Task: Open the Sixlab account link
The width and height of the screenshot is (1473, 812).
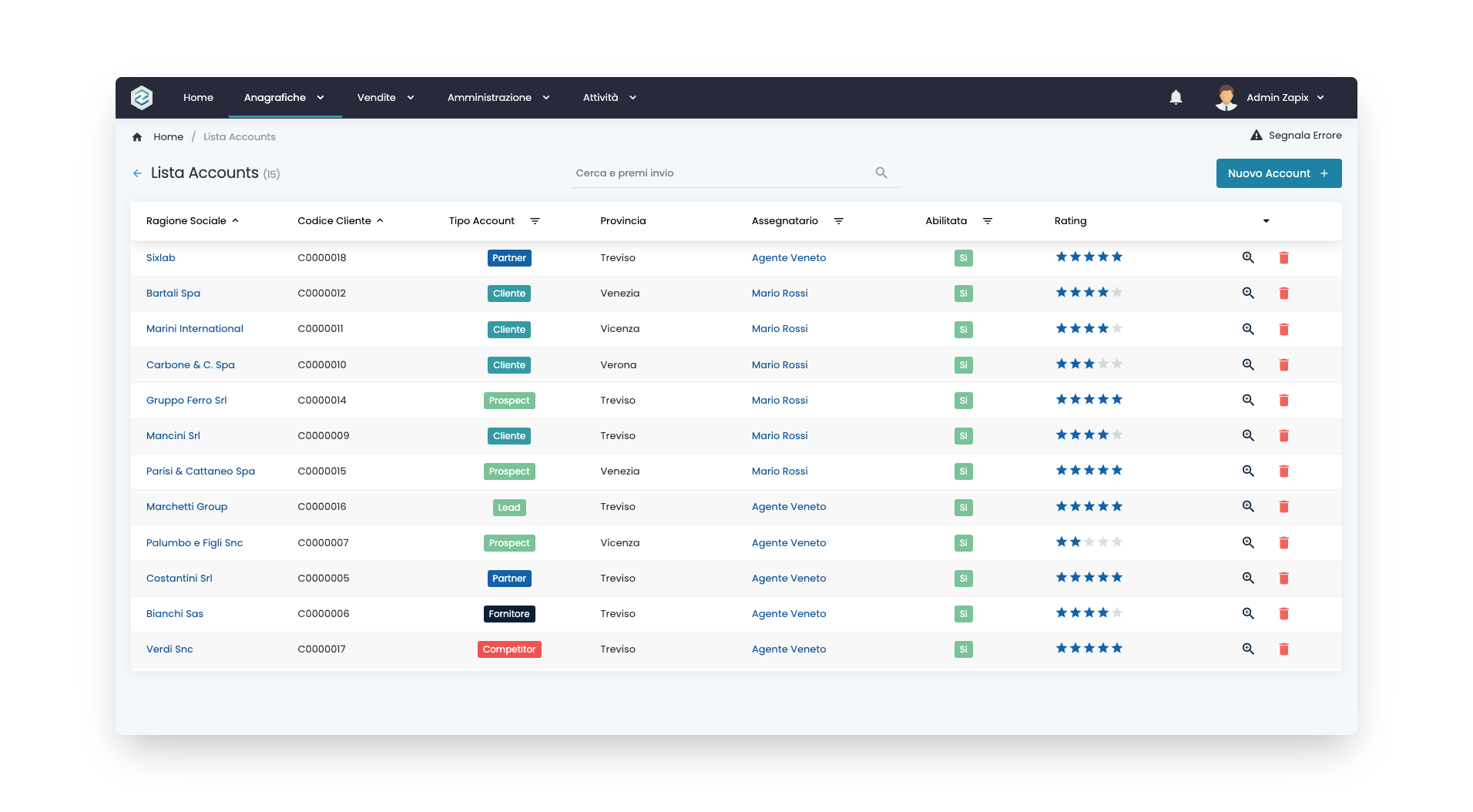Action: [x=161, y=258]
